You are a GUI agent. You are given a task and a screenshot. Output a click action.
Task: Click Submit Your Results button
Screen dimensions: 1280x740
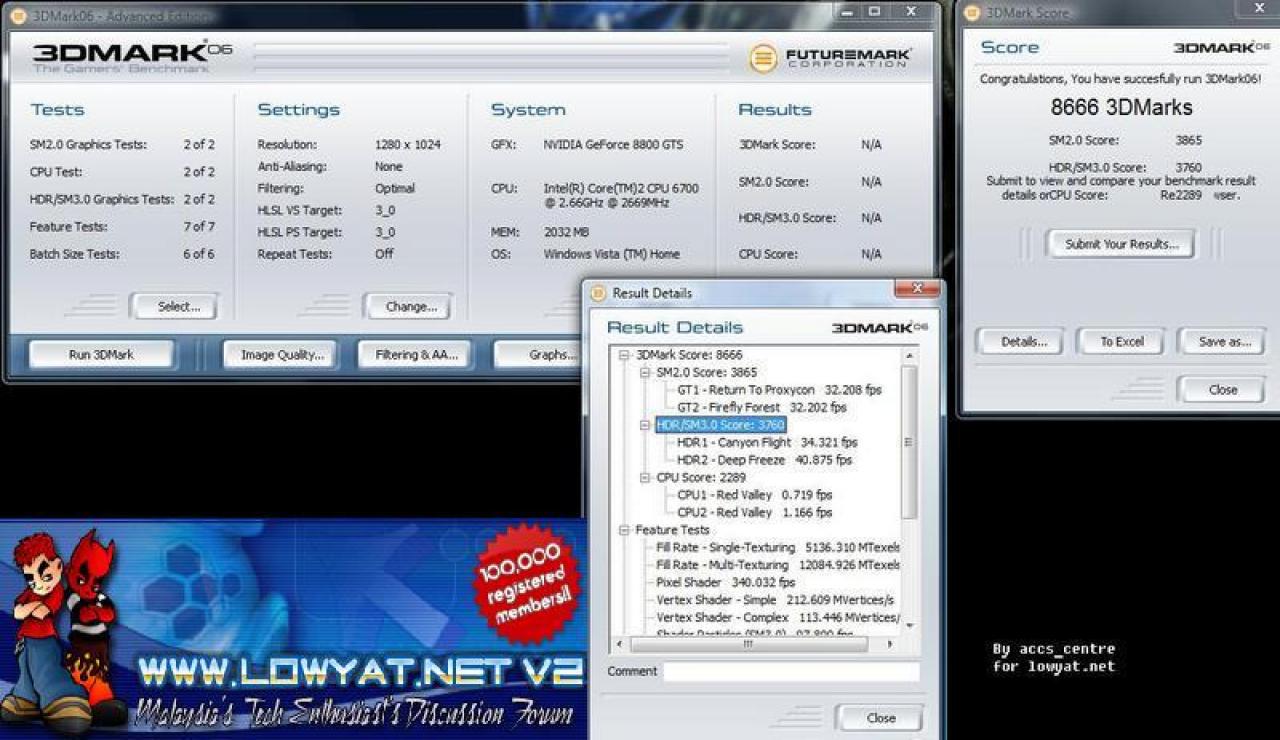[x=1121, y=244]
